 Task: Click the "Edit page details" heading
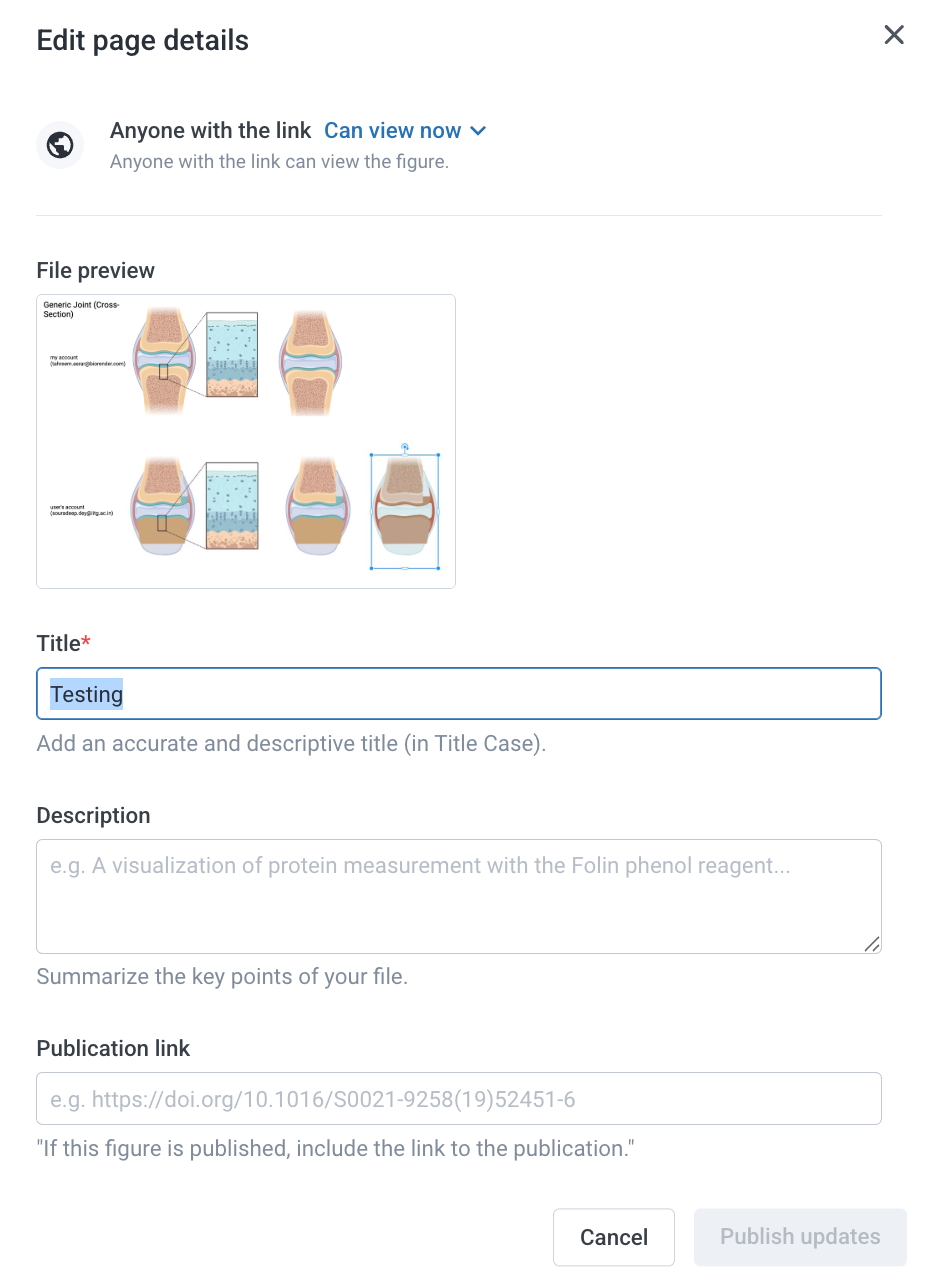143,41
